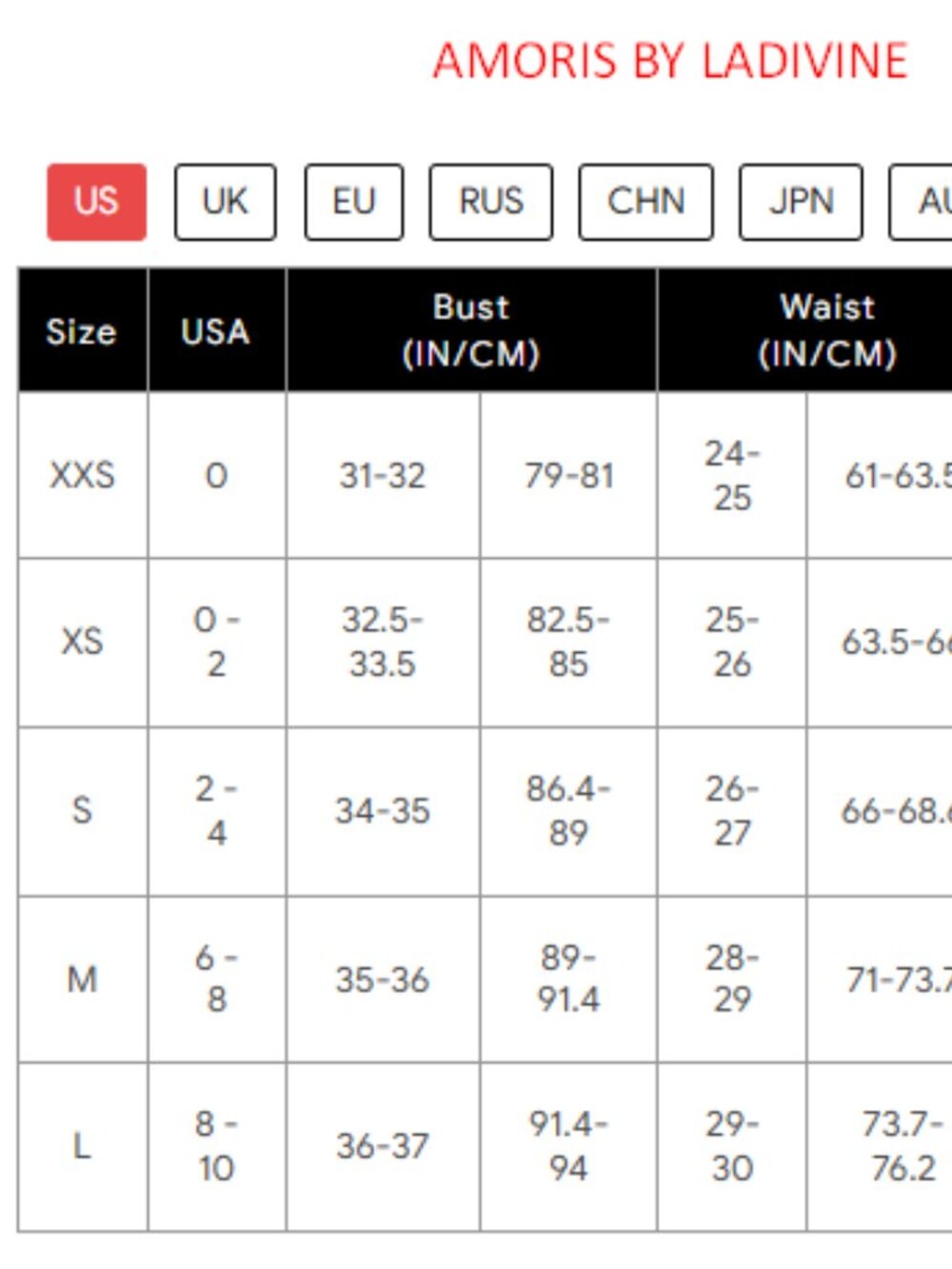This screenshot has width=952, height=1269.
Task: Switch to the UK size tab
Action: 225,202
